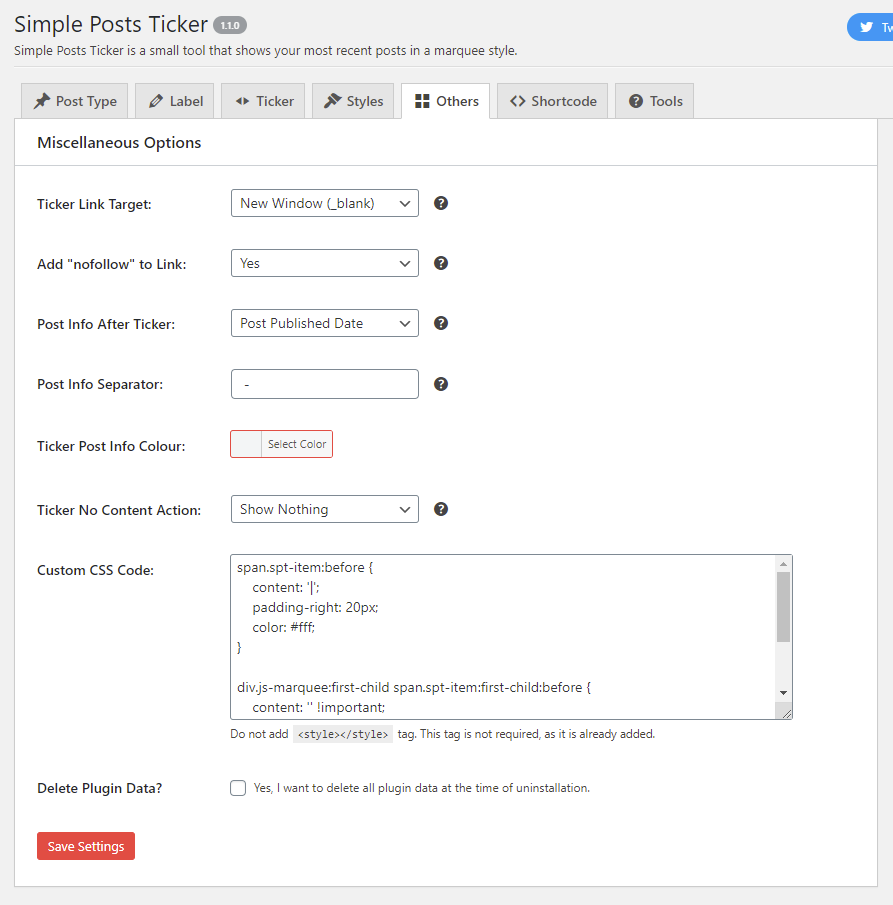Click 'Yes, I want to delete' label text
The width and height of the screenshot is (893, 905).
[x=422, y=788]
